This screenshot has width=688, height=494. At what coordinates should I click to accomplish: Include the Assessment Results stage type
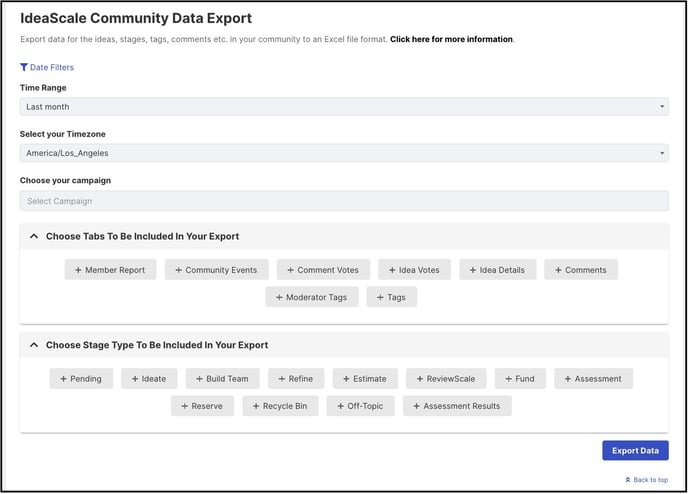coord(457,406)
